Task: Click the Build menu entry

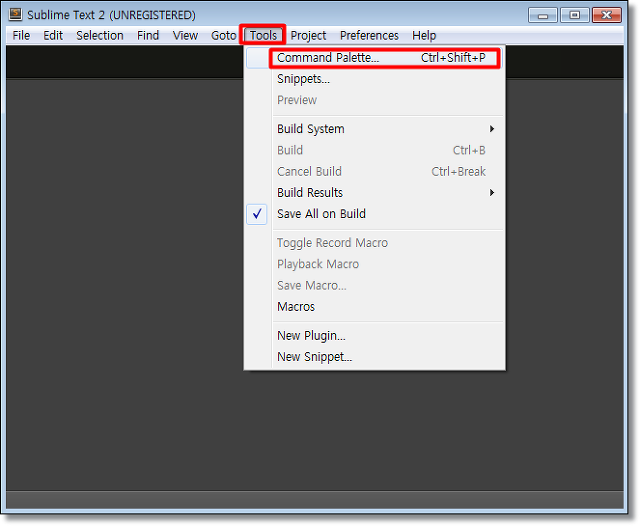Action: click(374, 150)
